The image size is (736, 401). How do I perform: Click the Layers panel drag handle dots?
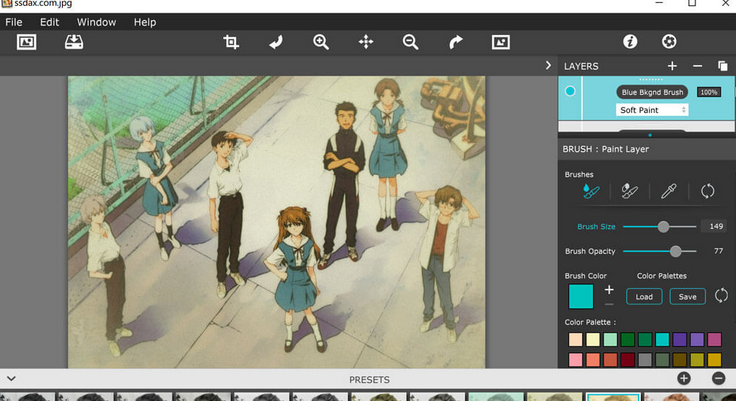651,79
